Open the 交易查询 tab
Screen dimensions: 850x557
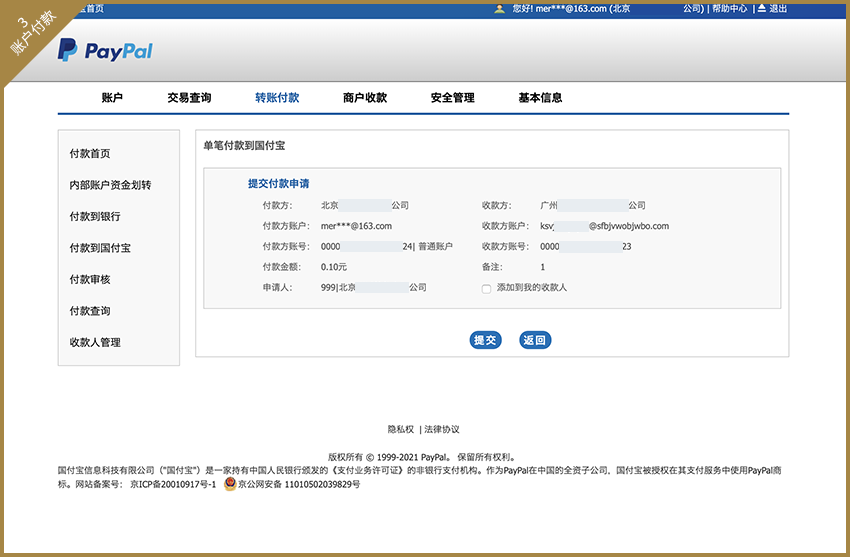pyautogui.click(x=189, y=98)
